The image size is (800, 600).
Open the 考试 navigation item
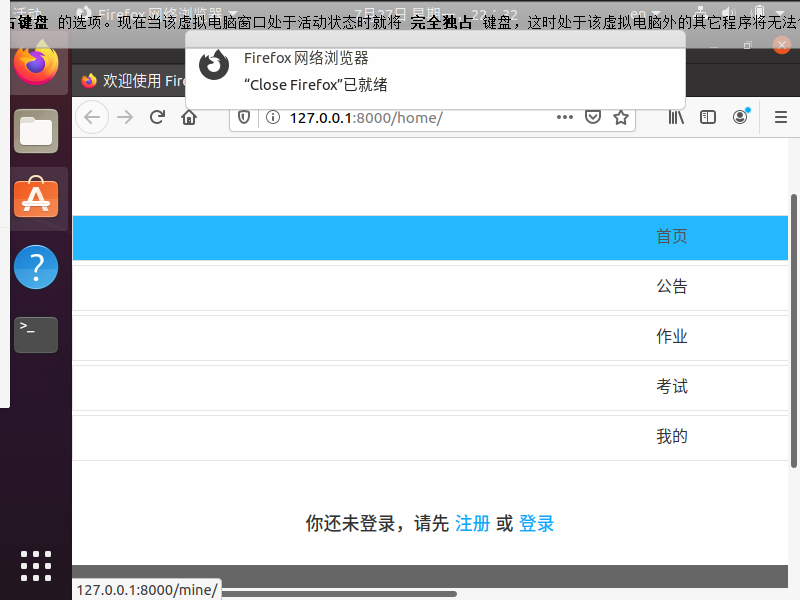point(430,387)
